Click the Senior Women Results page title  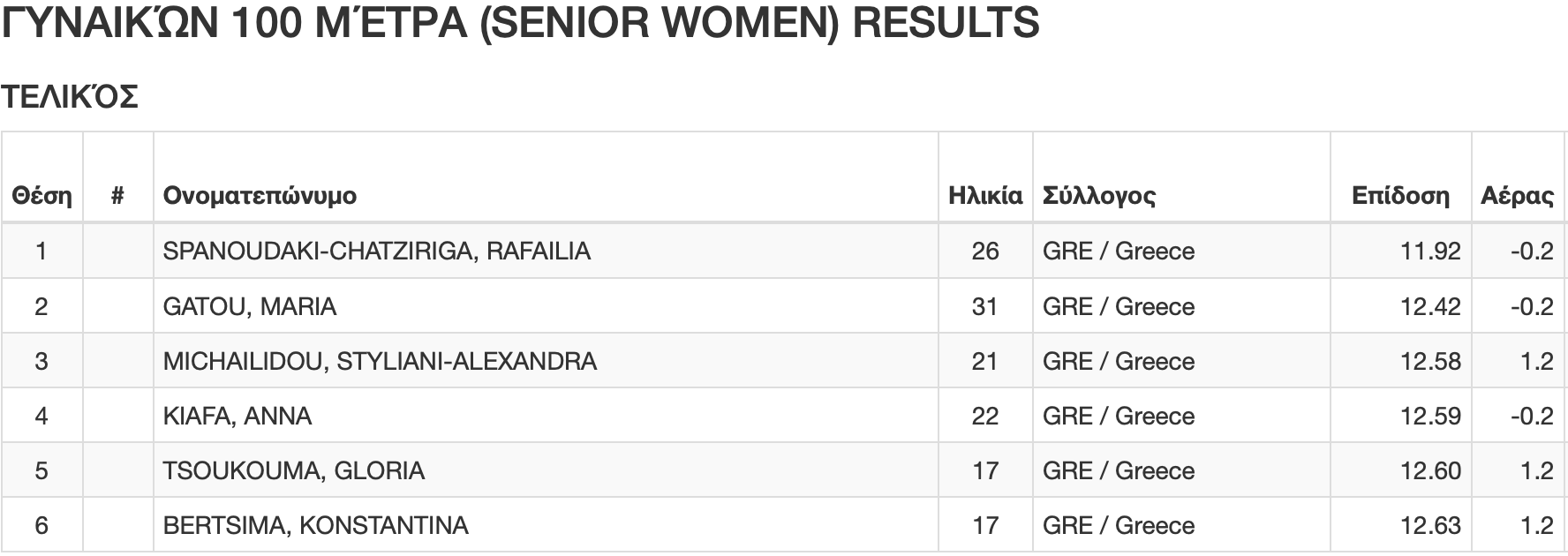point(521,24)
